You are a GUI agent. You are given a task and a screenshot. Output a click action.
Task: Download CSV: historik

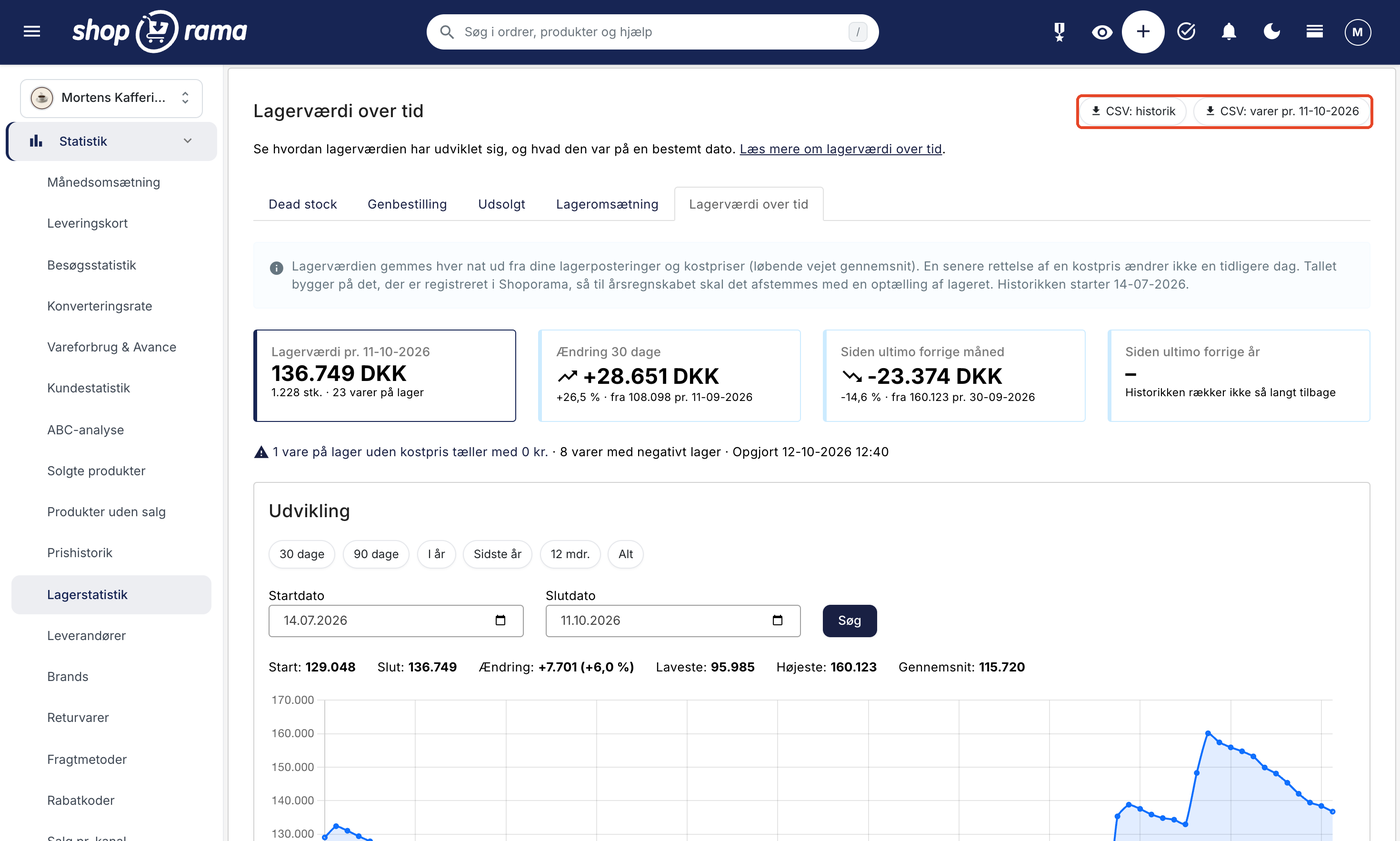(1133, 111)
